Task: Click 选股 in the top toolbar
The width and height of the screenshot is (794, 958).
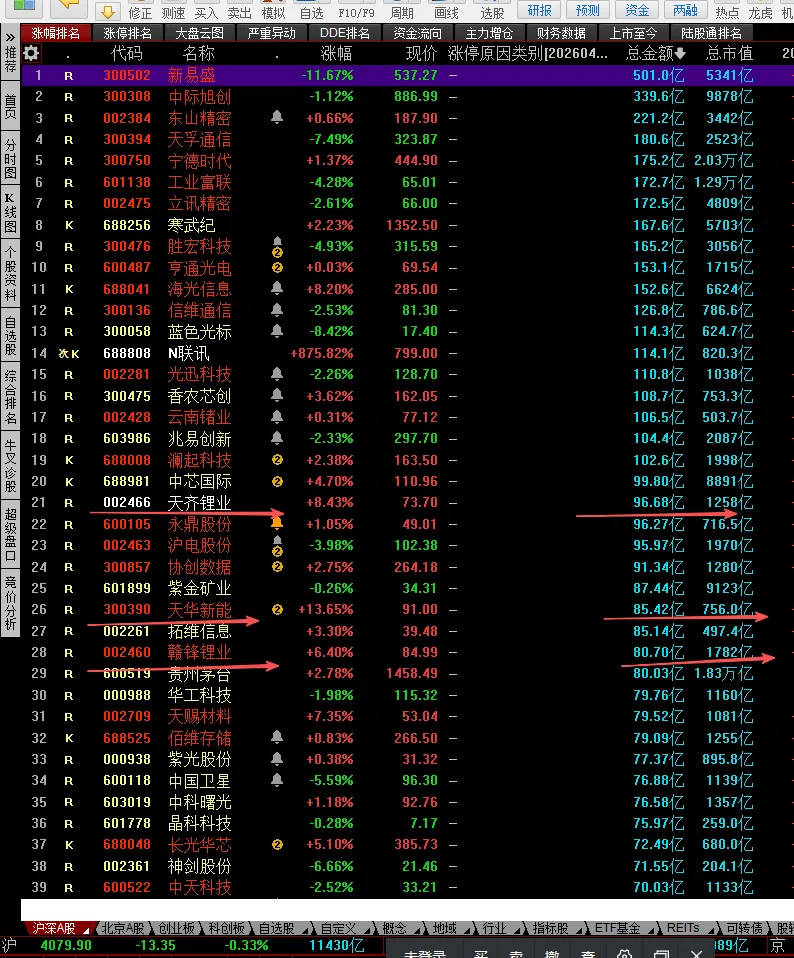Action: [x=492, y=13]
